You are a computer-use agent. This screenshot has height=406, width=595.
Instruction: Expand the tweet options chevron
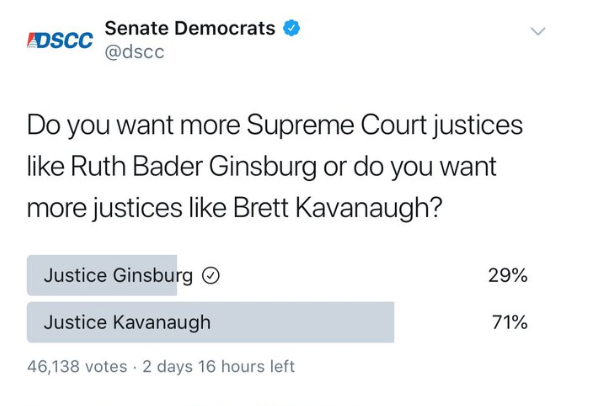tap(538, 31)
